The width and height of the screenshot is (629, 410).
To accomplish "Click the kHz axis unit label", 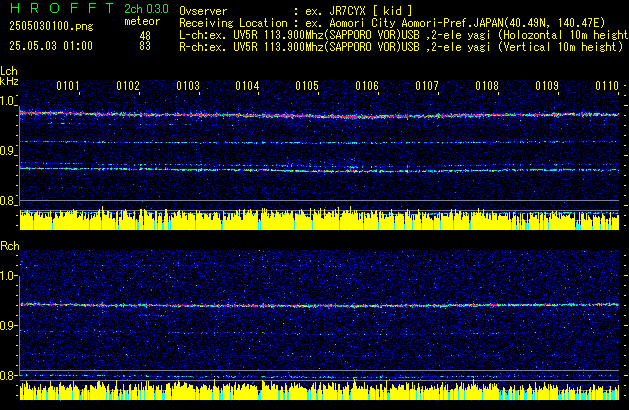I will (x=9, y=81).
